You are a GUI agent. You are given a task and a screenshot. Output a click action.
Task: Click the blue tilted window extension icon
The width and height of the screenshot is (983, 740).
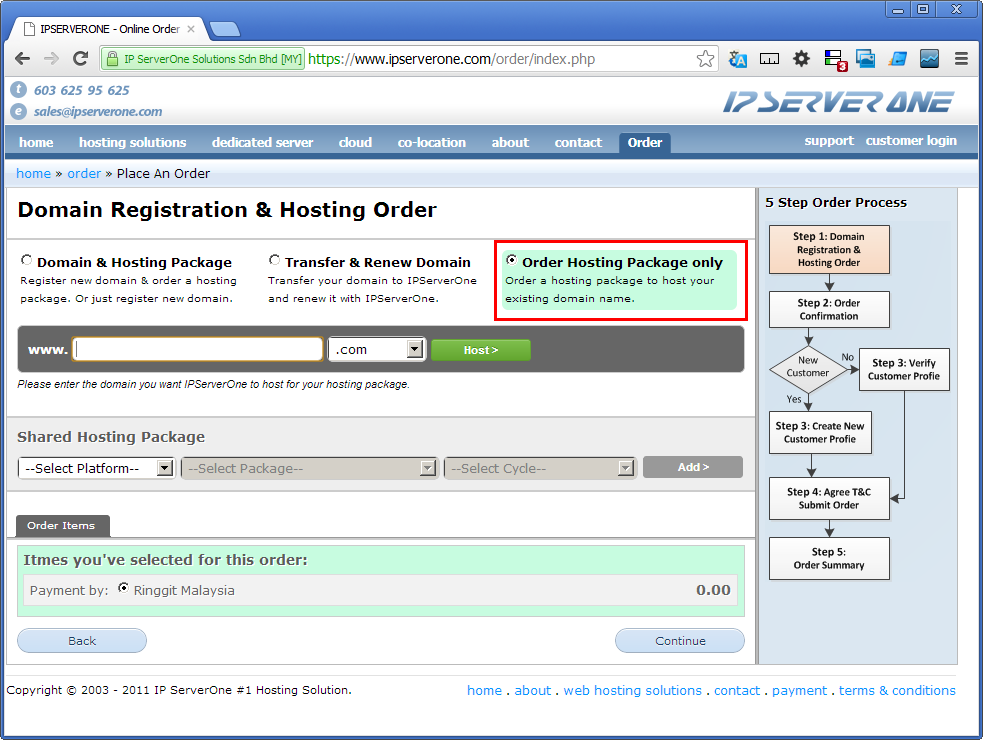(898, 59)
